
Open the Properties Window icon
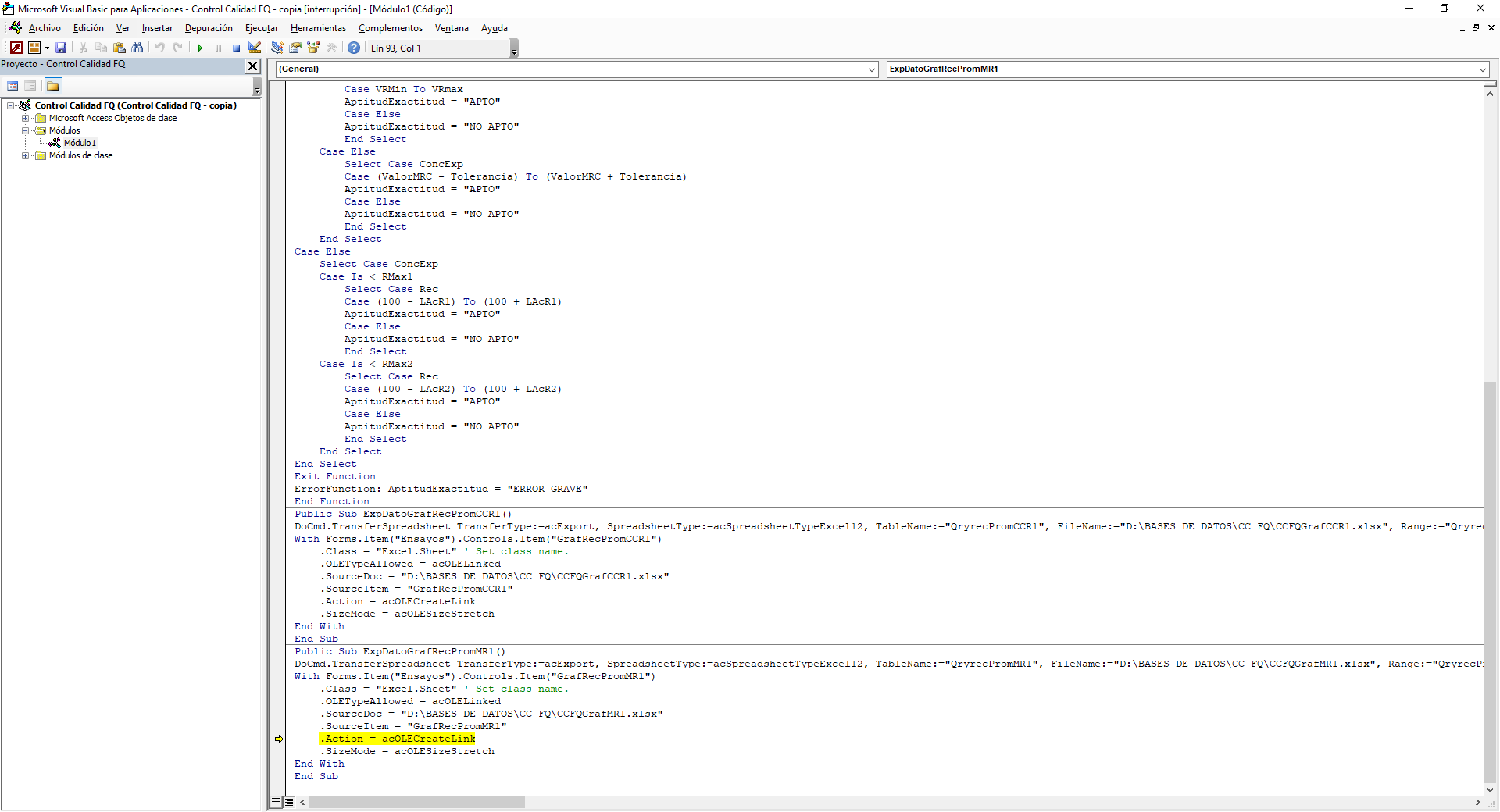click(295, 48)
